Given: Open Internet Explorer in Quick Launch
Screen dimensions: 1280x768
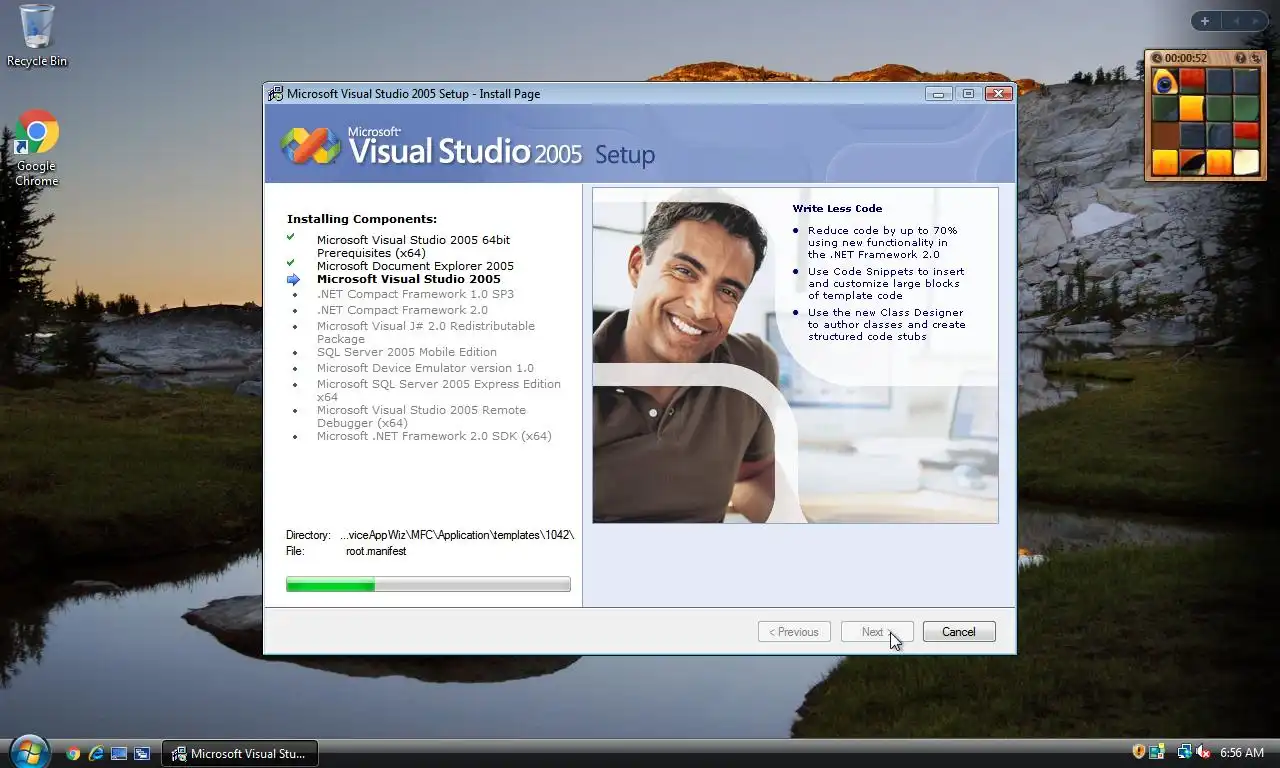Looking at the screenshot, I should click(96, 753).
